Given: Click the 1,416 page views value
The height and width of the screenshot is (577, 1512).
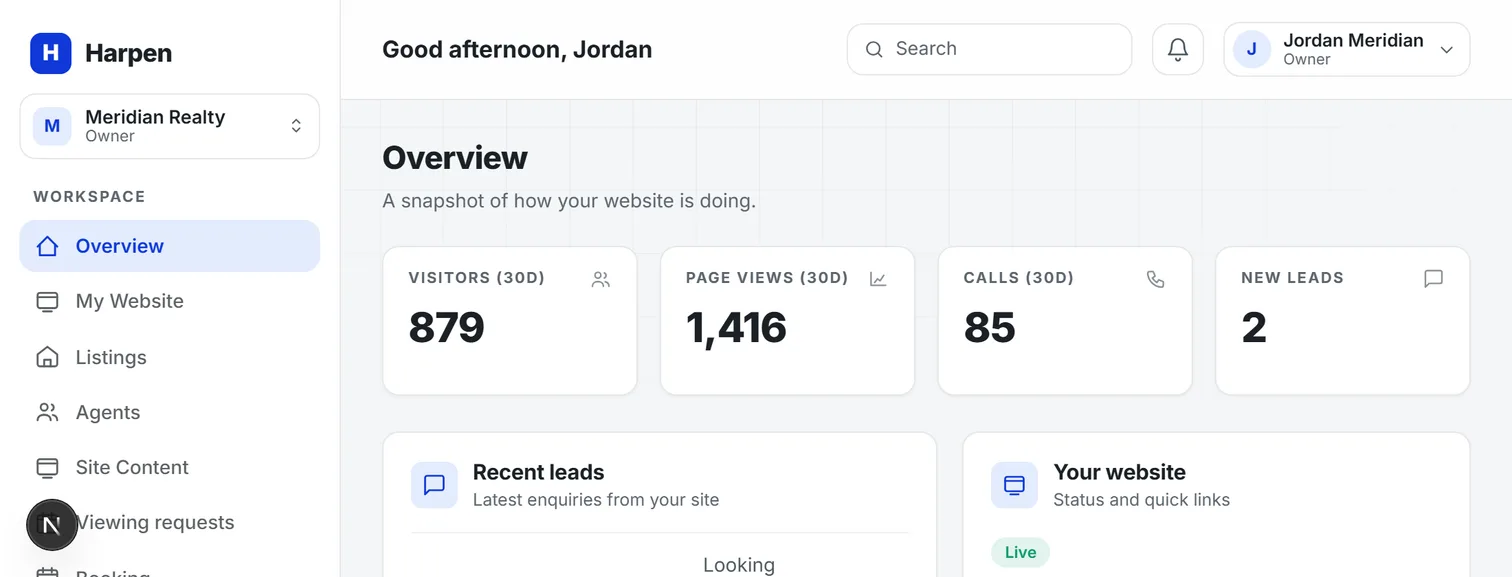Looking at the screenshot, I should (737, 327).
